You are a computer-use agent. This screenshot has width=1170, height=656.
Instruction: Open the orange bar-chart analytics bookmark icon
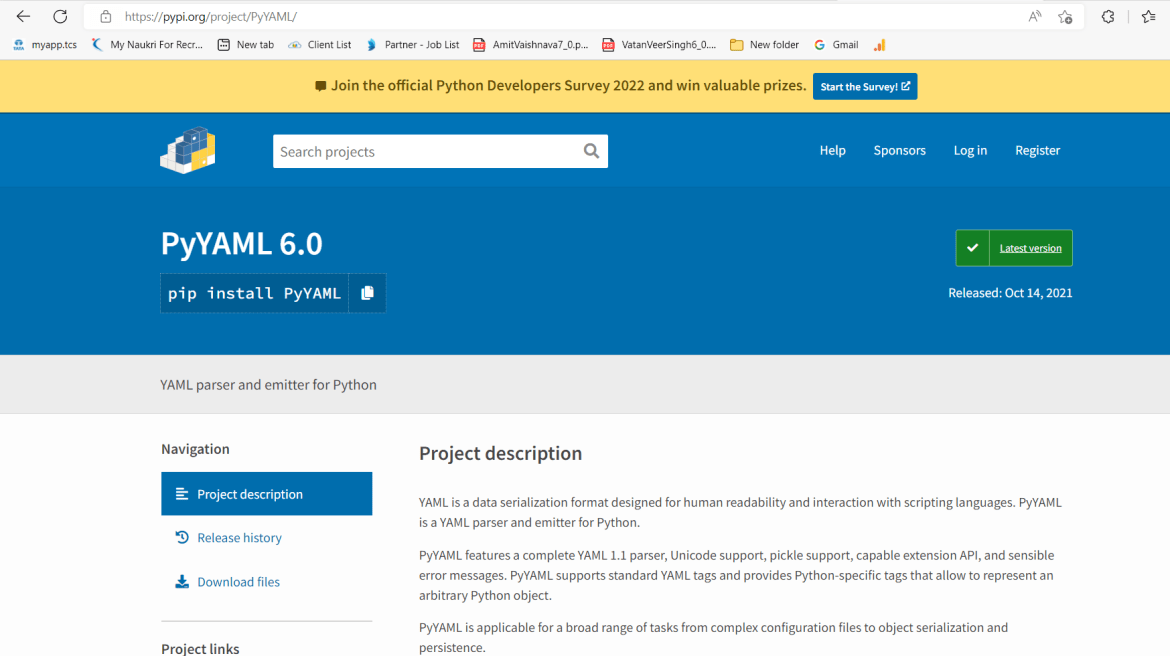tap(880, 45)
